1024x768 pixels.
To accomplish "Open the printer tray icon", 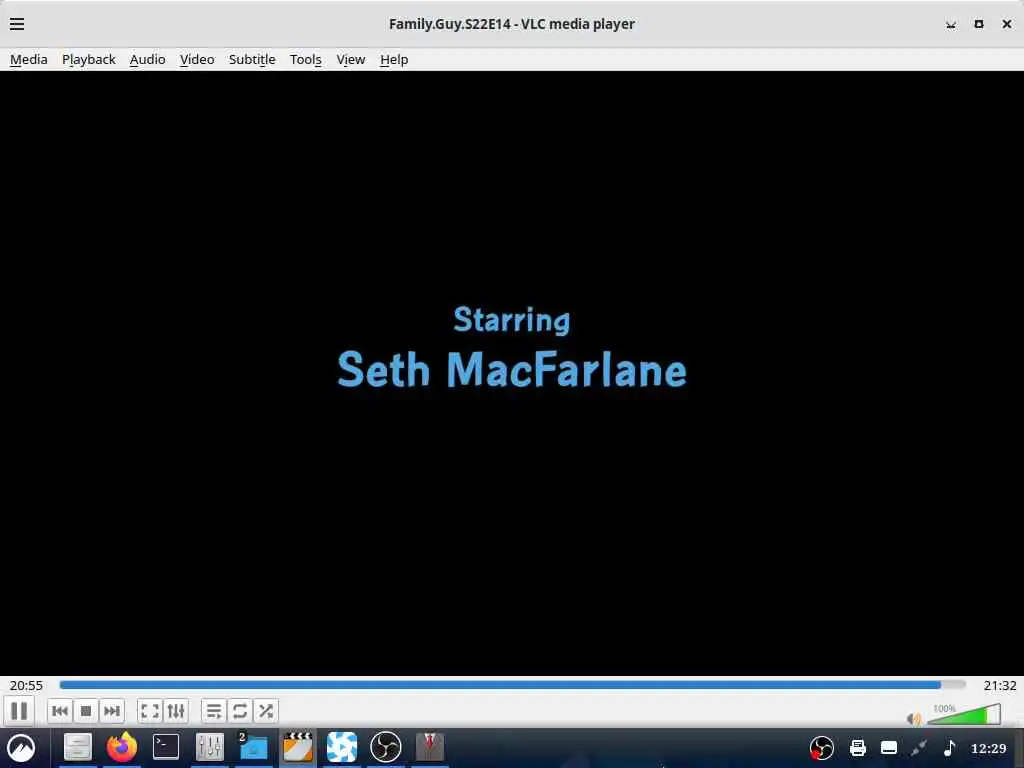I will coord(858,748).
